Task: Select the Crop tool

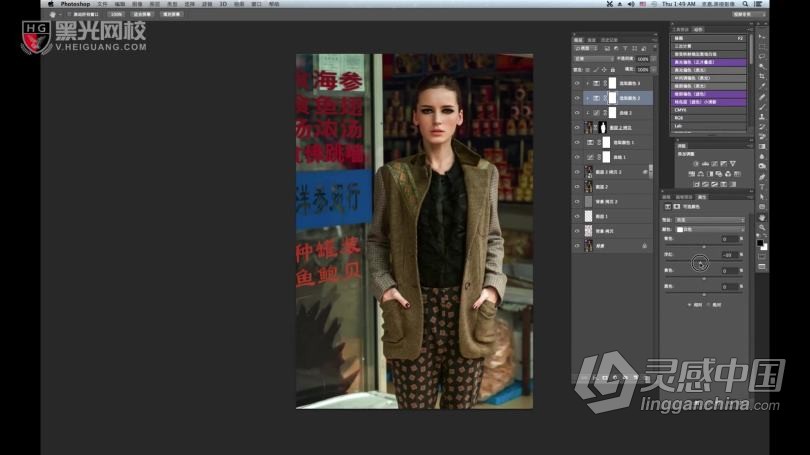Action: tap(762, 76)
